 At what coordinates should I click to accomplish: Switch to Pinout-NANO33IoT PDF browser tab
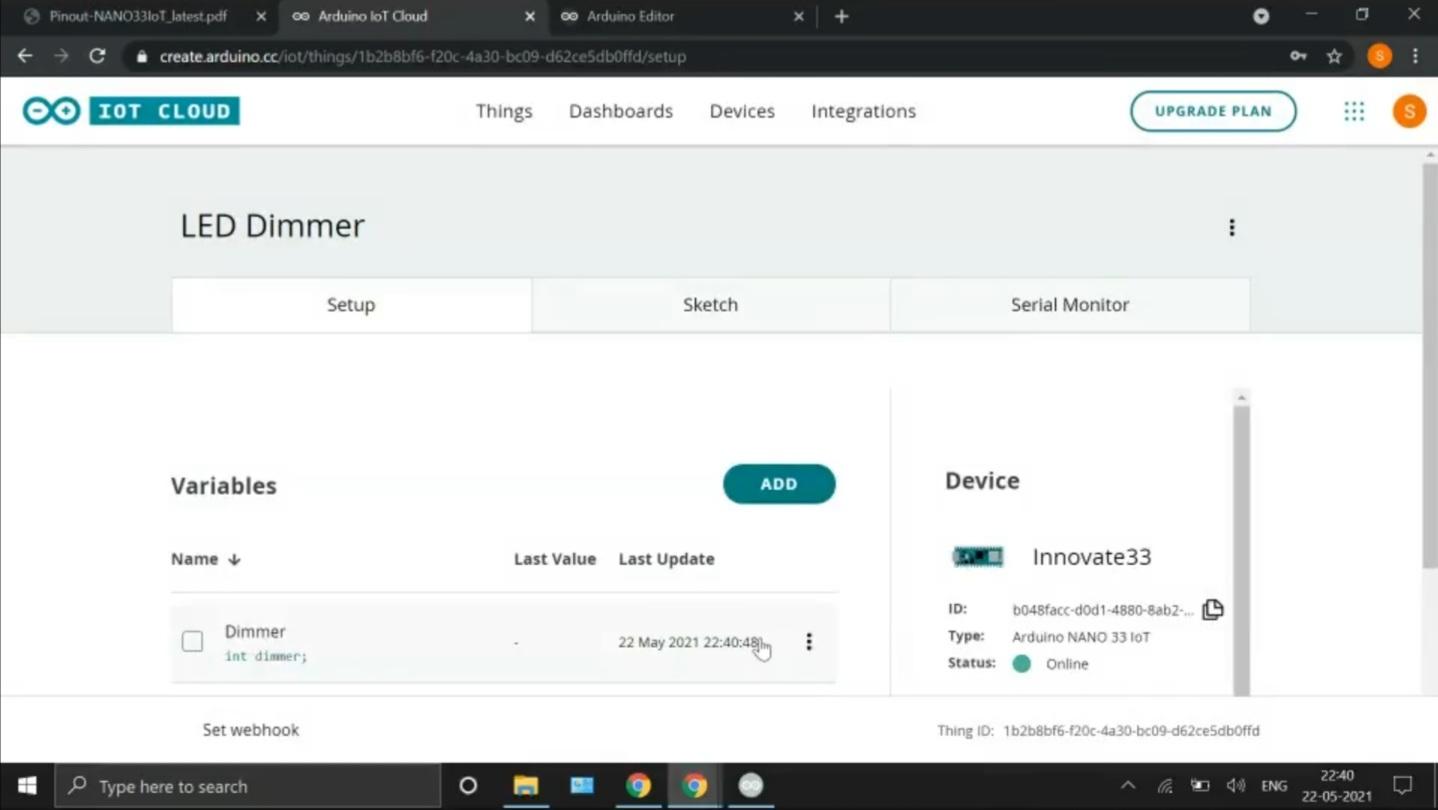pos(138,16)
